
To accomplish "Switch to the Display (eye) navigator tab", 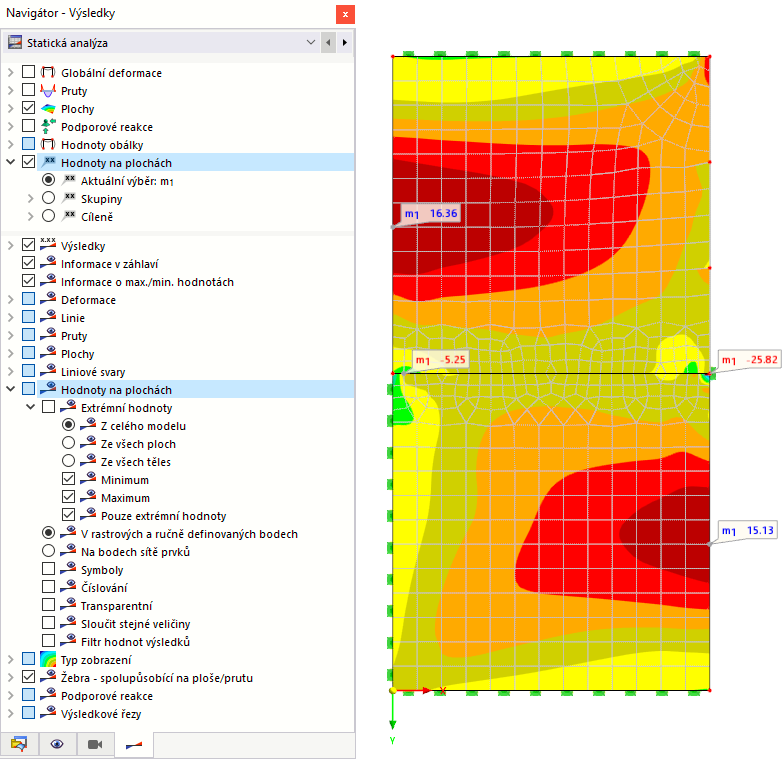I will (57, 744).
